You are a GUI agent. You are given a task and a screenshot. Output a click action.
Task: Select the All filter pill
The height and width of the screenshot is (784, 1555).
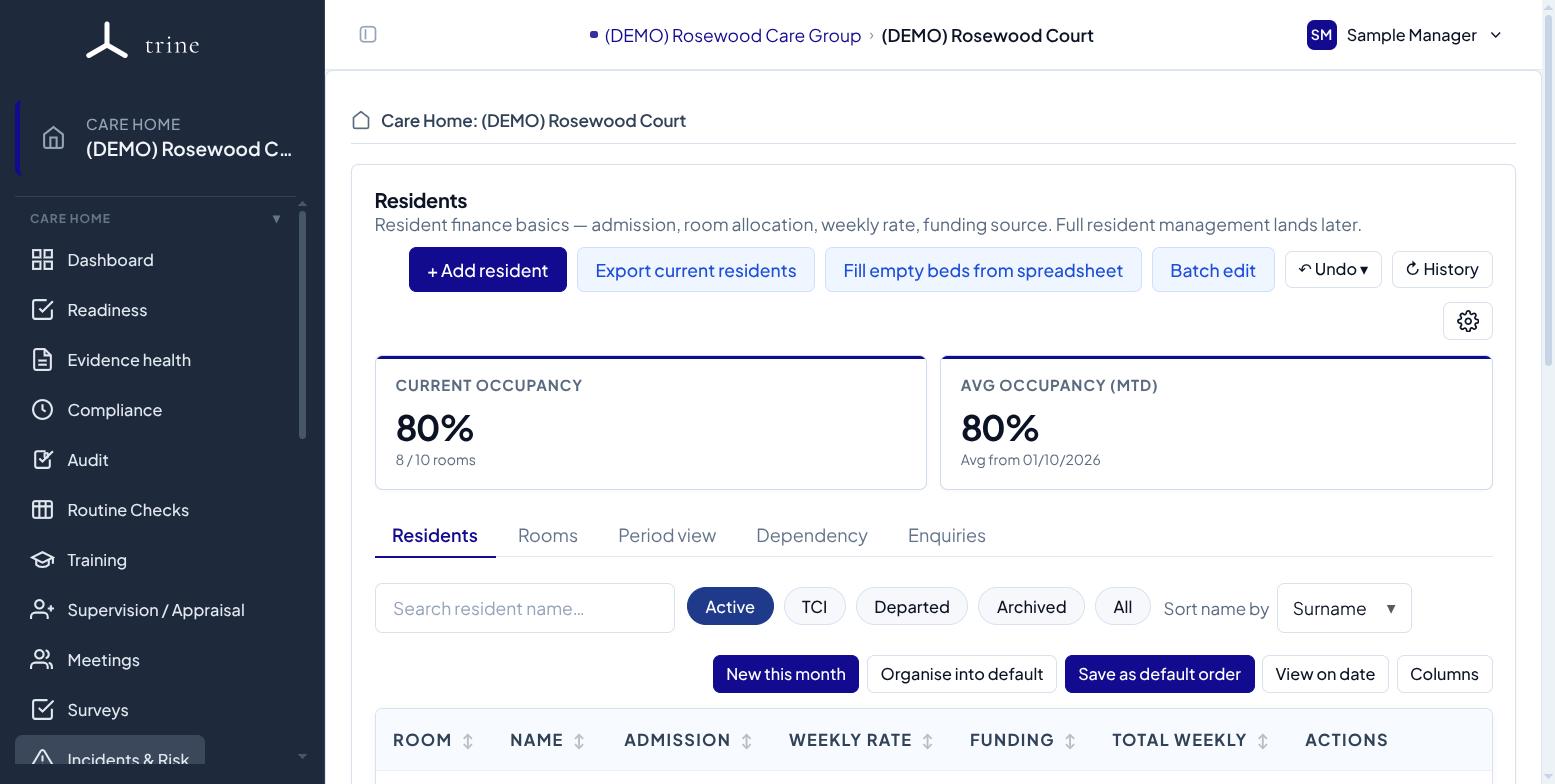1122,607
